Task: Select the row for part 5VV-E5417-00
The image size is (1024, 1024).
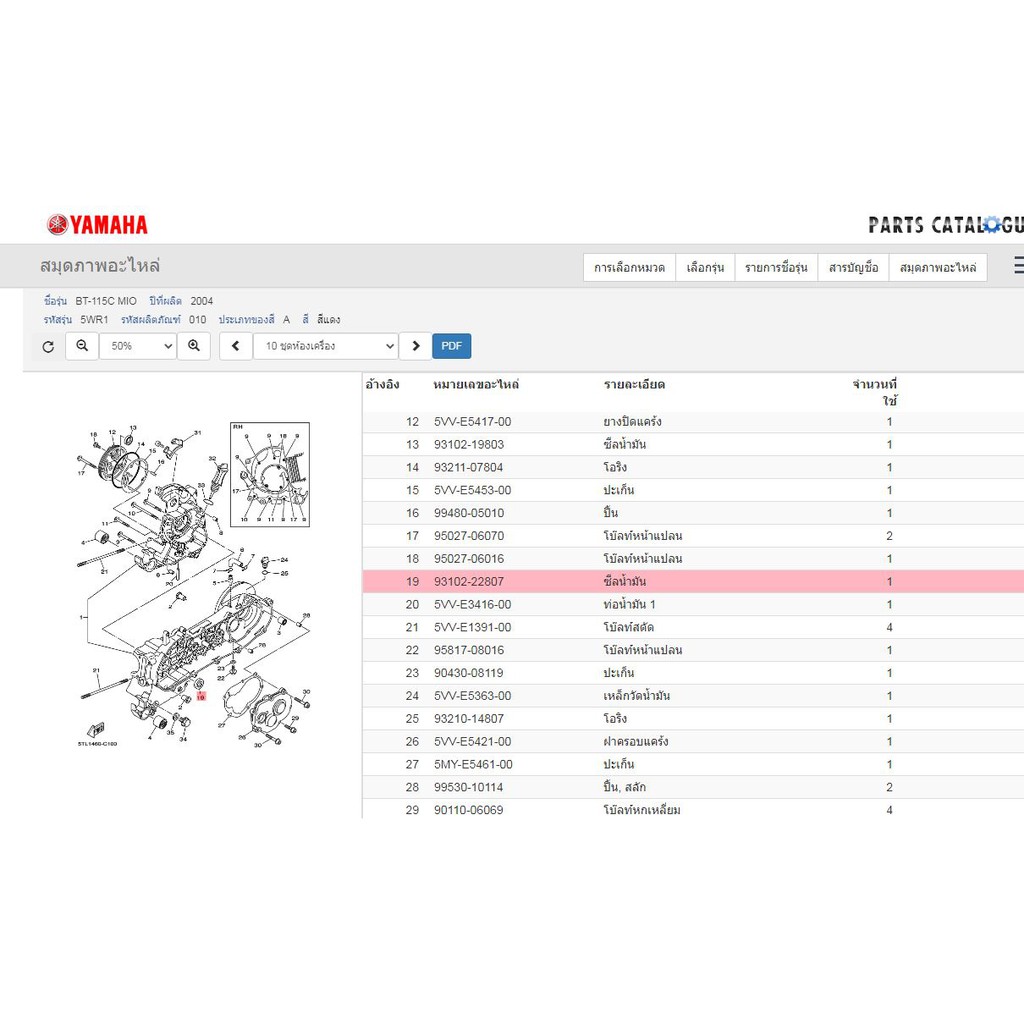Action: click(693, 422)
